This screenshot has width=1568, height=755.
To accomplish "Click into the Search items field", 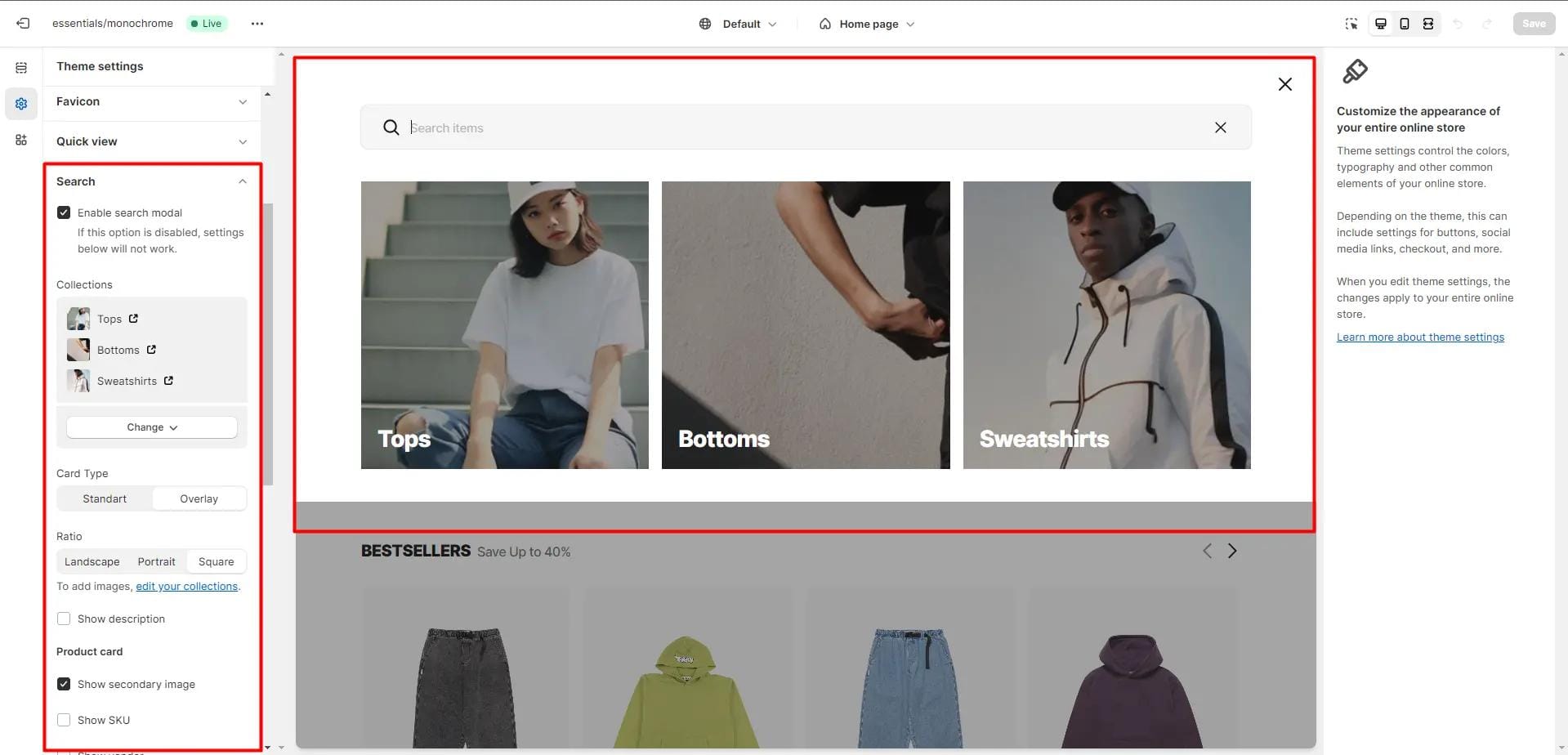I will pyautogui.click(x=805, y=127).
